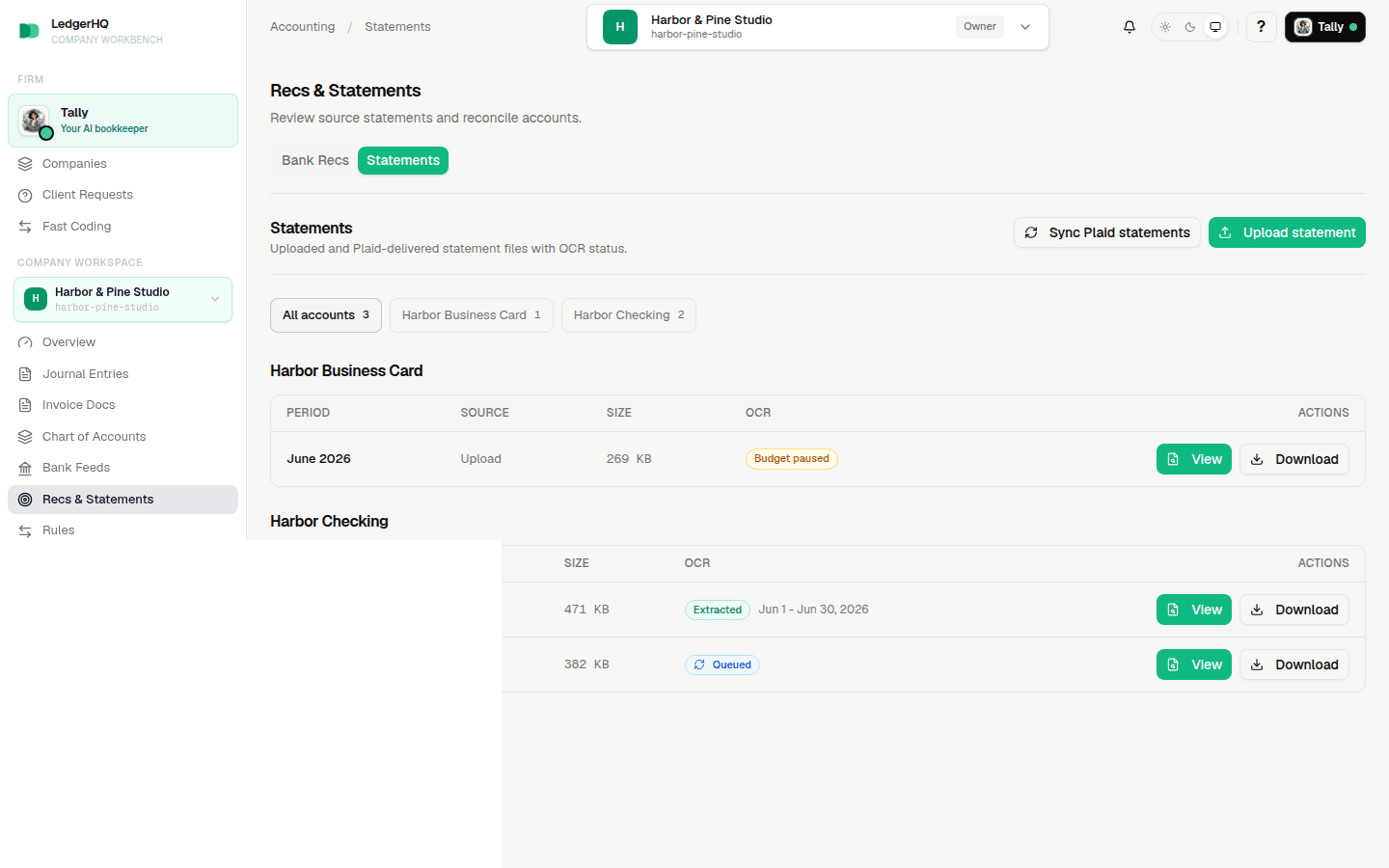The height and width of the screenshot is (868, 1389).
Task: Click the Extracted OCR badge
Action: pyautogui.click(x=718, y=610)
